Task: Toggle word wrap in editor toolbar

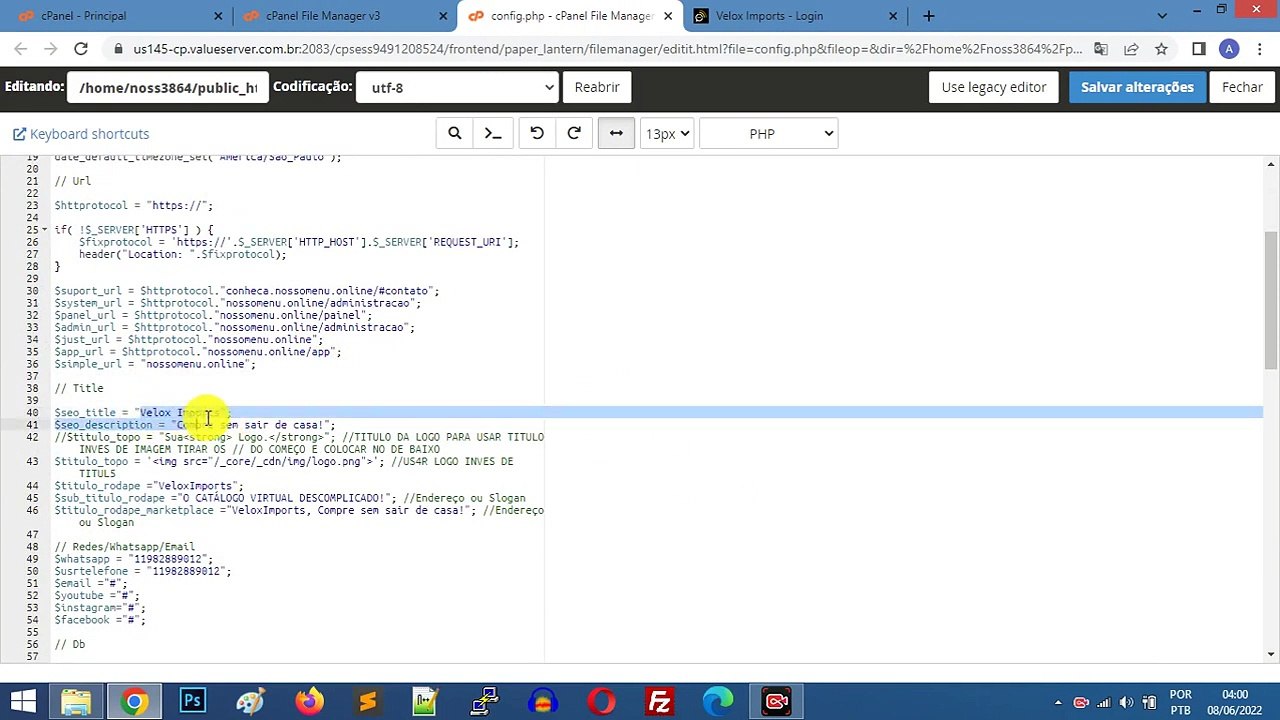Action: pyautogui.click(x=616, y=134)
